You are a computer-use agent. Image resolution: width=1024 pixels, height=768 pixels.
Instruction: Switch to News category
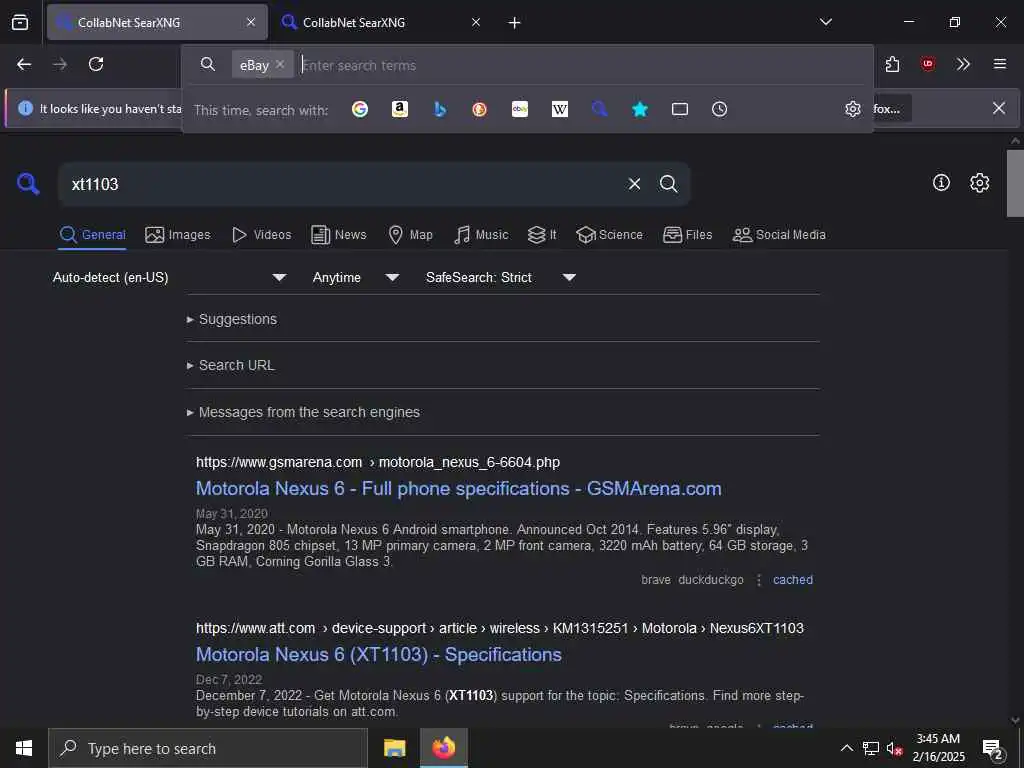point(338,234)
